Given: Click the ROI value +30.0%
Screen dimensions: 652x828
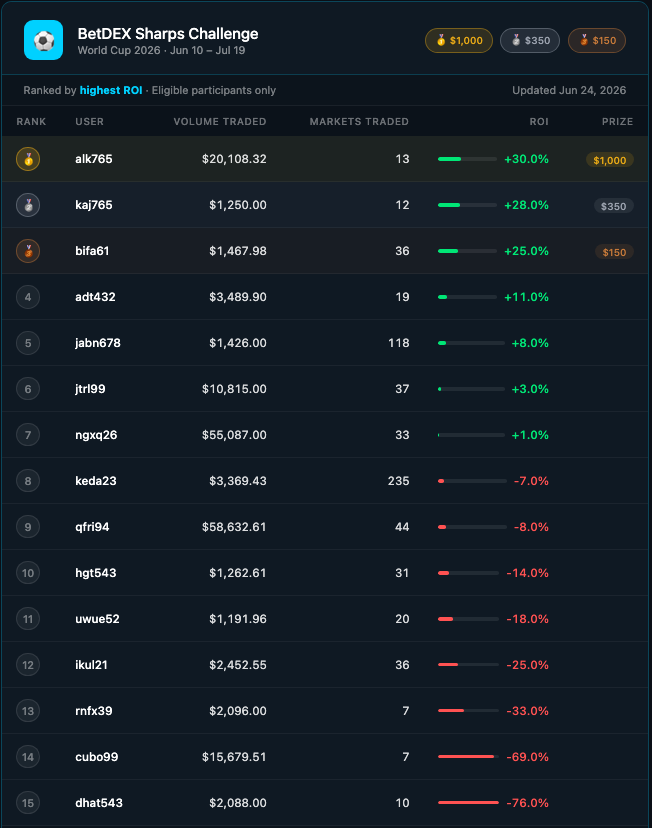Looking at the screenshot, I should (x=526, y=159).
